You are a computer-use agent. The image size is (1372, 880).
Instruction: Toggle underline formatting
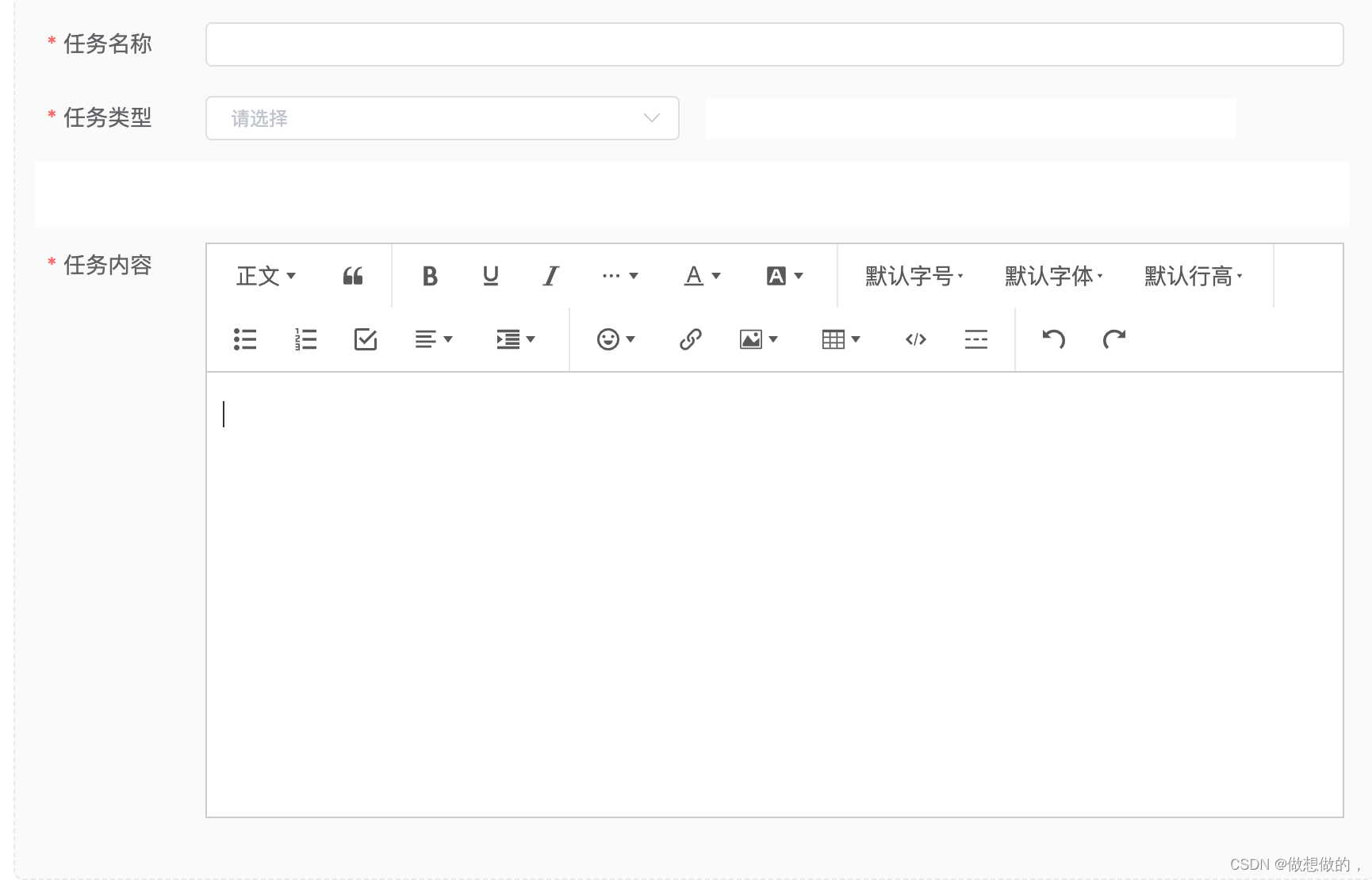491,276
